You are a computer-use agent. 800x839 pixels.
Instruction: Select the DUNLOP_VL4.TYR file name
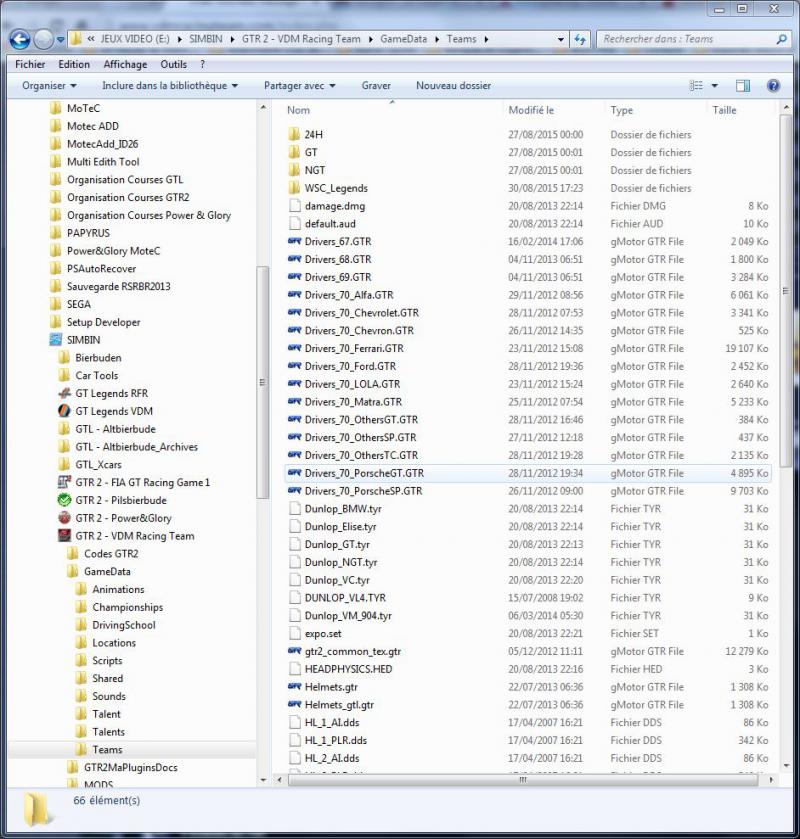tap(345, 598)
